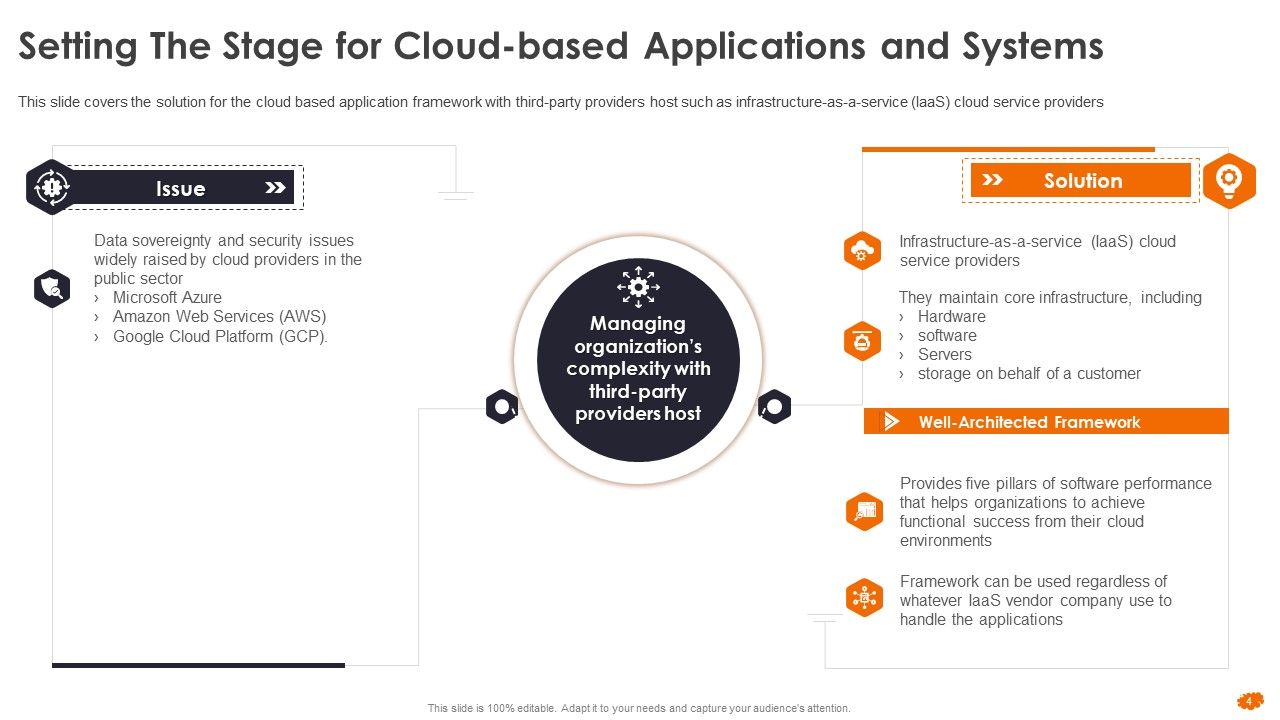Viewport: 1280px width, 720px height.
Task: Open the Issue section header
Action: pos(181,188)
